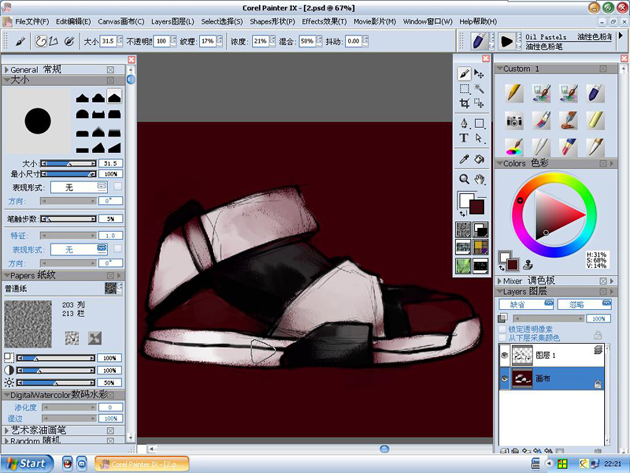This screenshot has height=473, width=630.
Task: Select the Grabber hand tool
Action: pos(479,179)
